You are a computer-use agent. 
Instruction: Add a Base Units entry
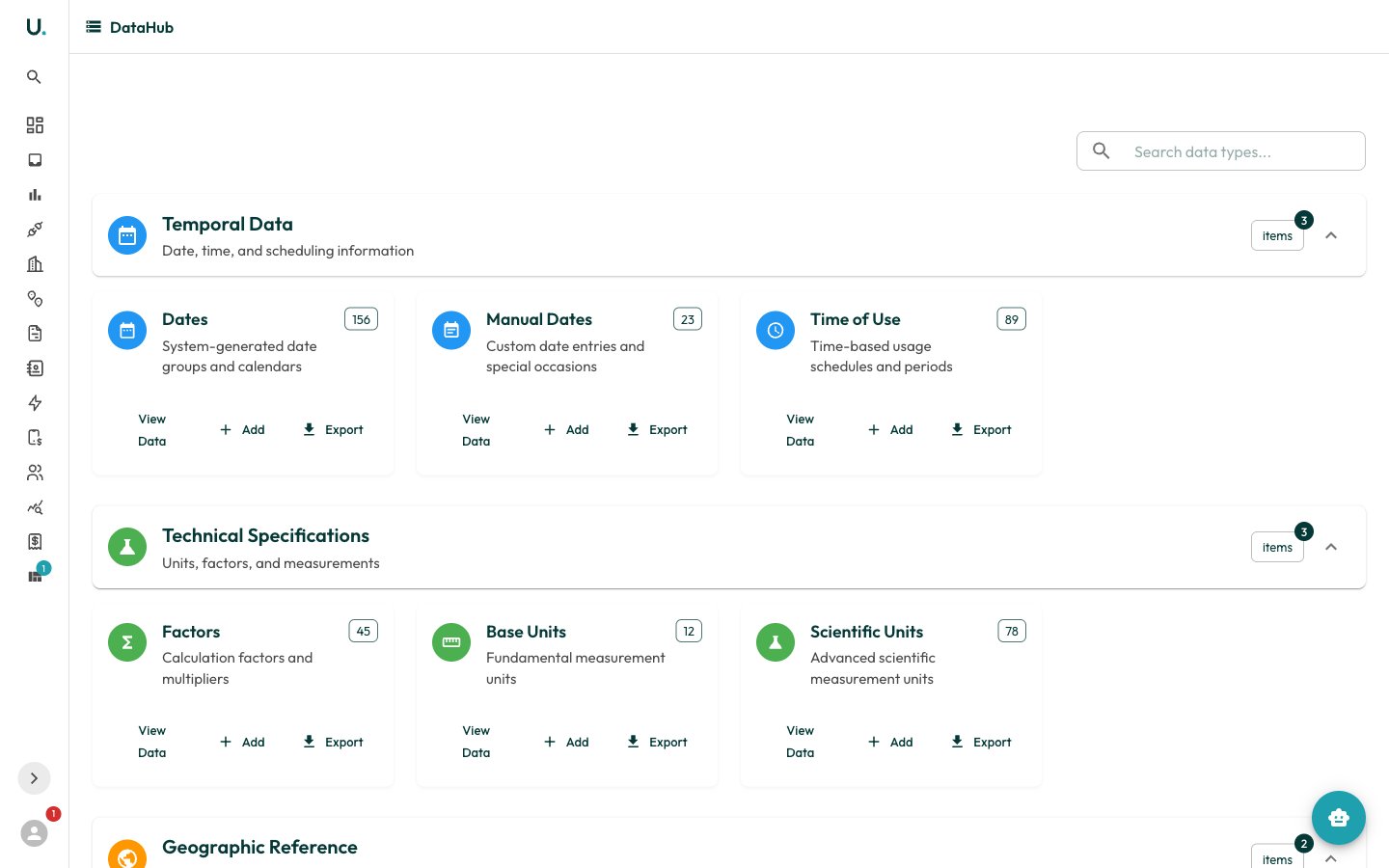pos(567,742)
